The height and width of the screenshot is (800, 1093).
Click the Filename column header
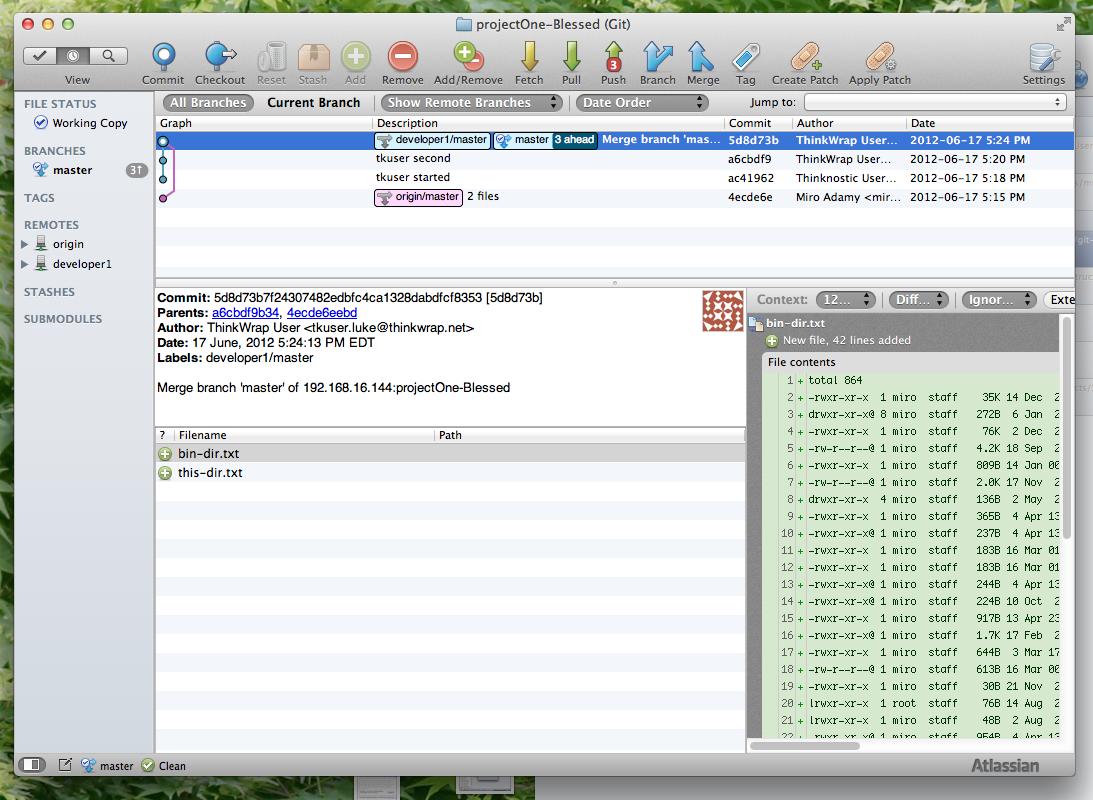pyautogui.click(x=304, y=436)
